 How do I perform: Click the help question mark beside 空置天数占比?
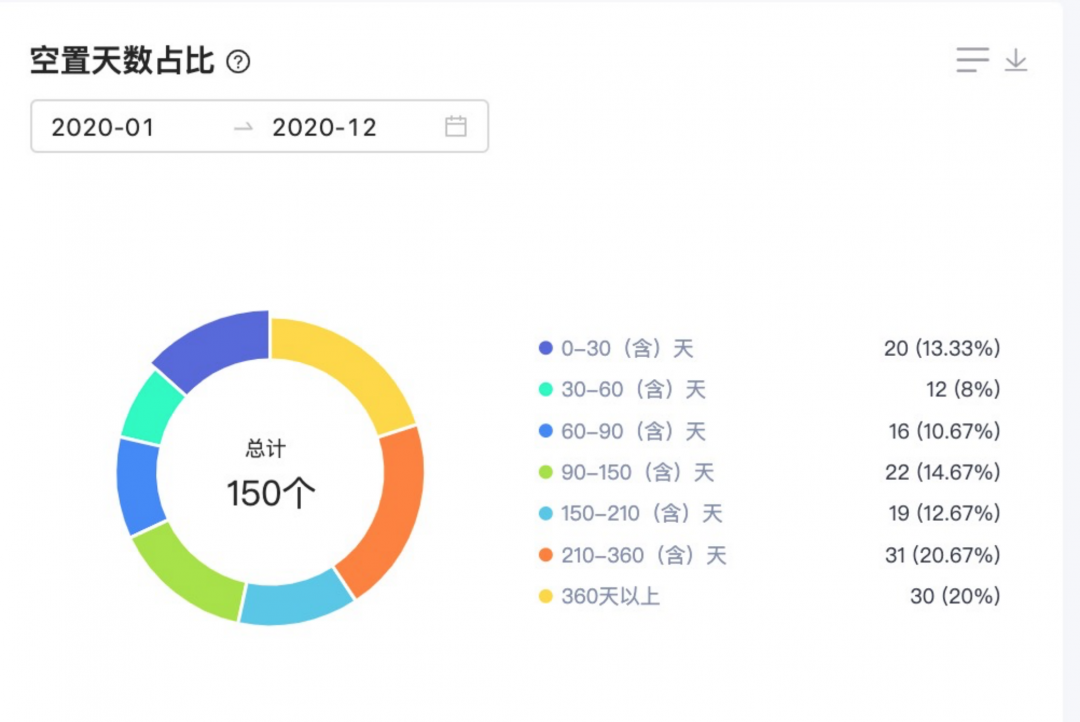[x=238, y=62]
